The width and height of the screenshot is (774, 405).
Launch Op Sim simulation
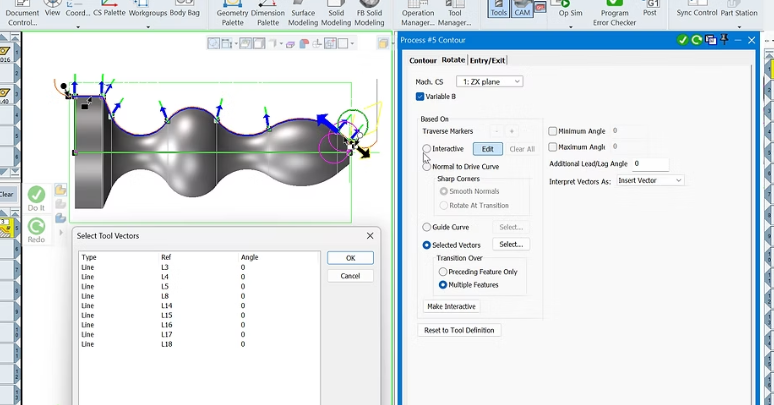tap(570, 12)
